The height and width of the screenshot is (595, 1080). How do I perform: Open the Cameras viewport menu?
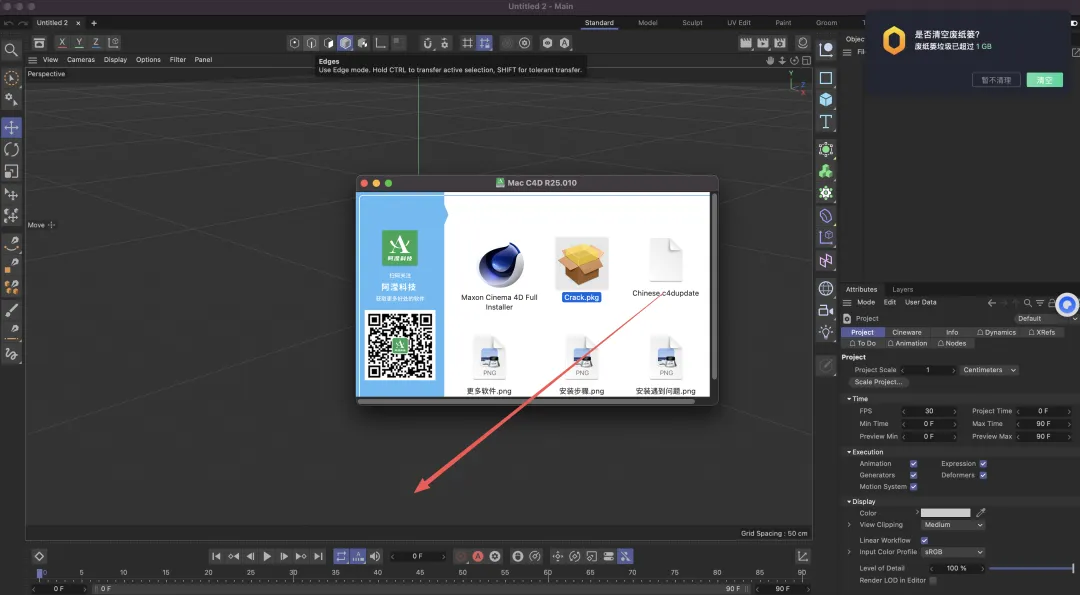[x=81, y=60]
